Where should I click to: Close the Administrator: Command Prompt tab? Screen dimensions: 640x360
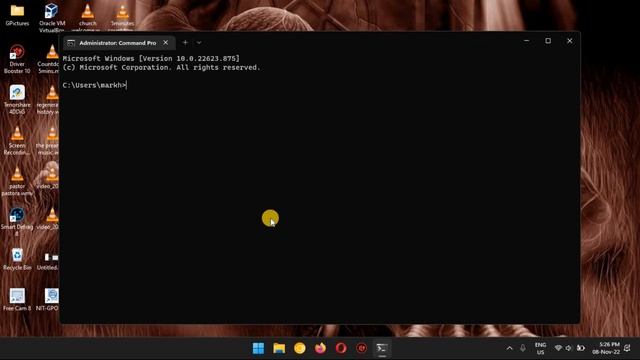165,42
